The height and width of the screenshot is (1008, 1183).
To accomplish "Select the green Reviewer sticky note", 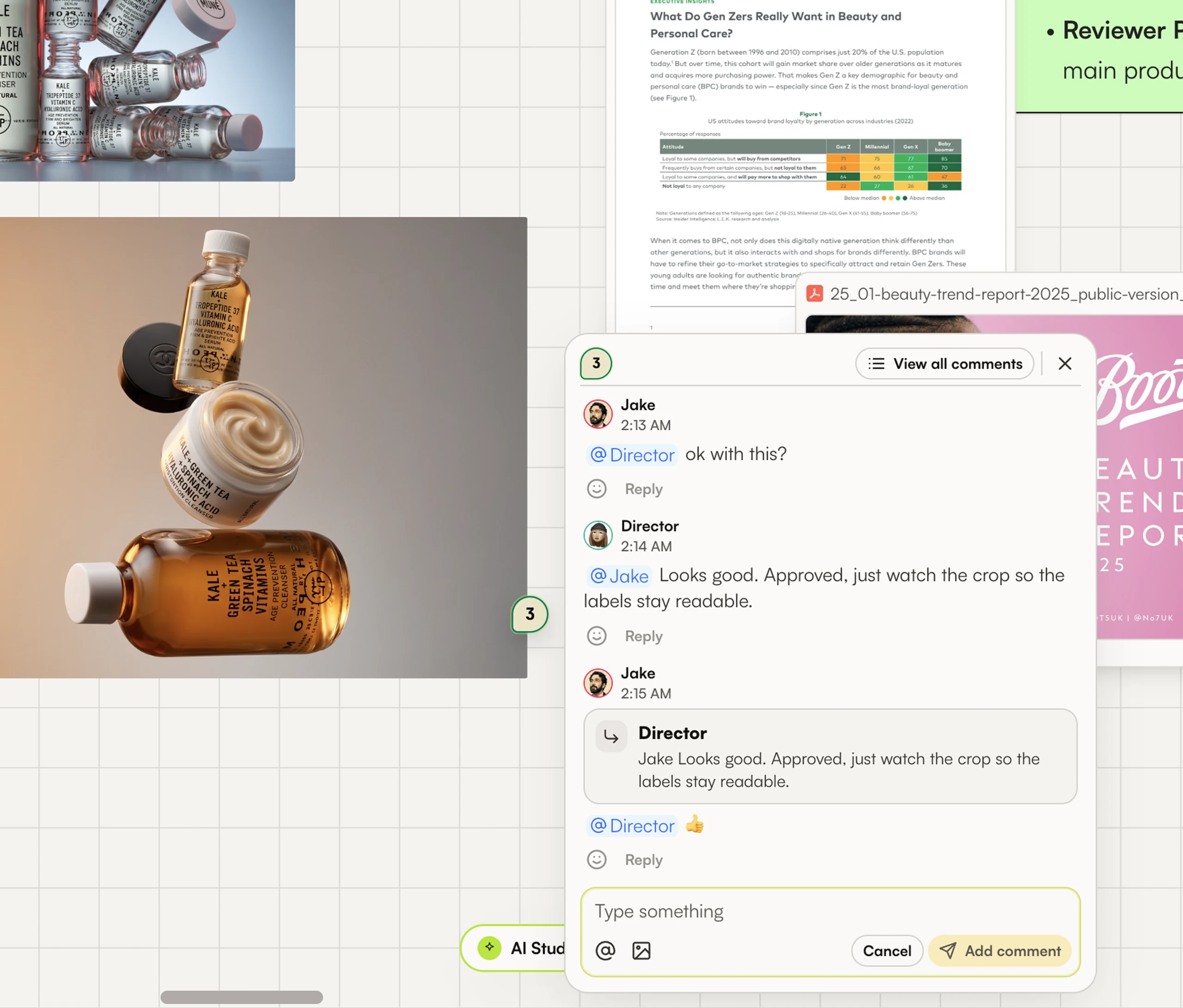I will 1099,55.
